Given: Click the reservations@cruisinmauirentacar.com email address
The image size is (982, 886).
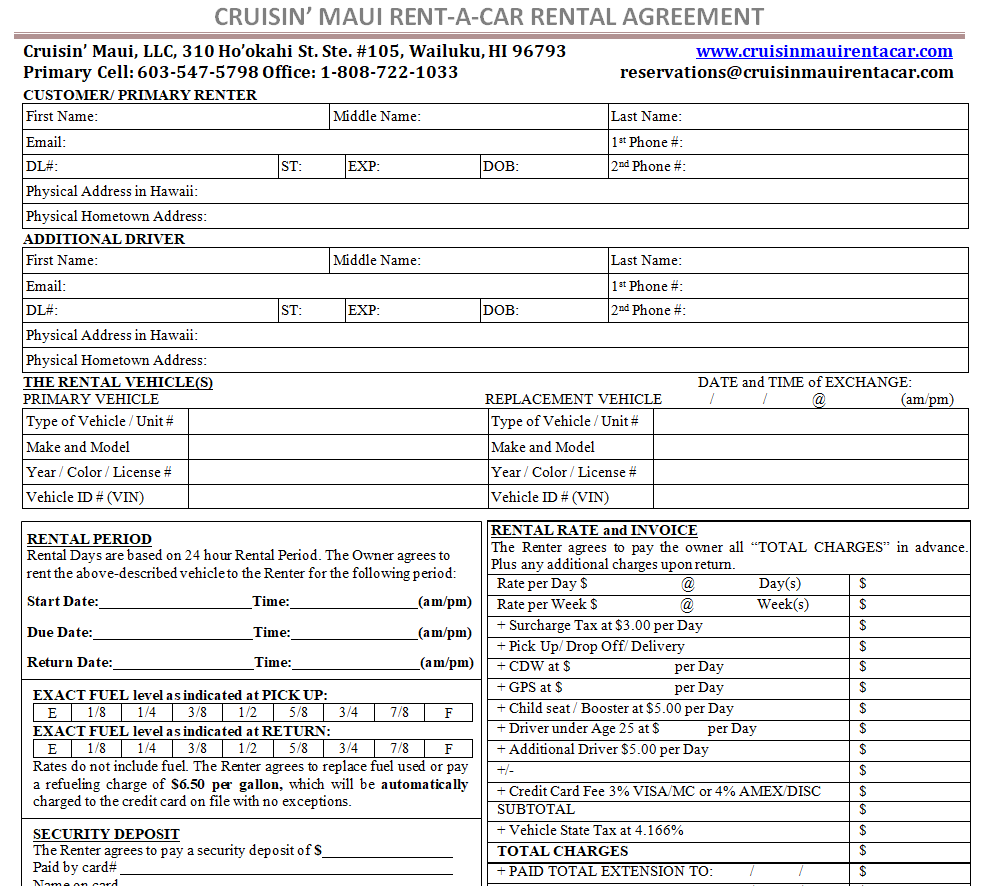Looking at the screenshot, I should [786, 72].
